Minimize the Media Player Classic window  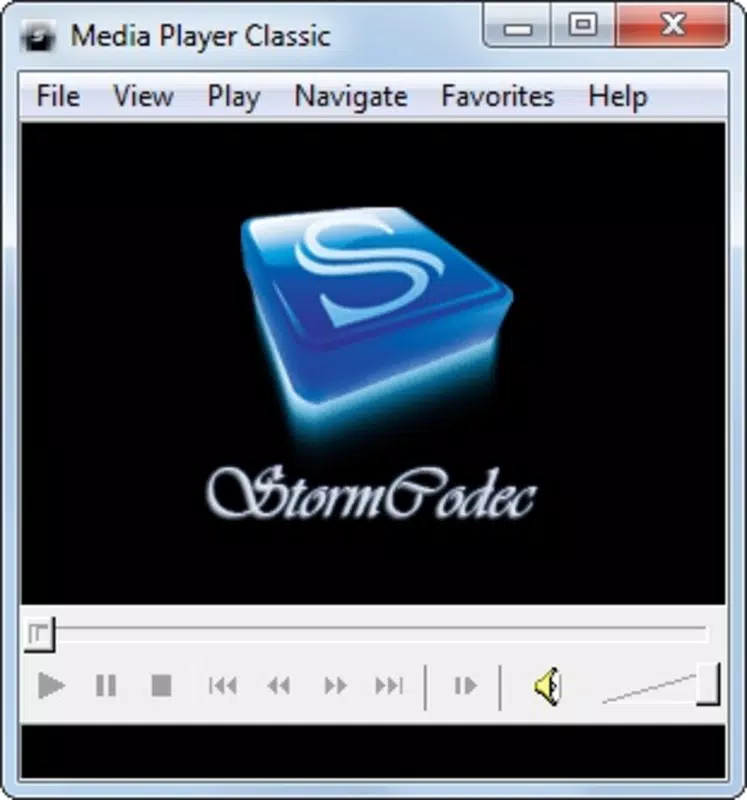pyautogui.click(x=517, y=25)
